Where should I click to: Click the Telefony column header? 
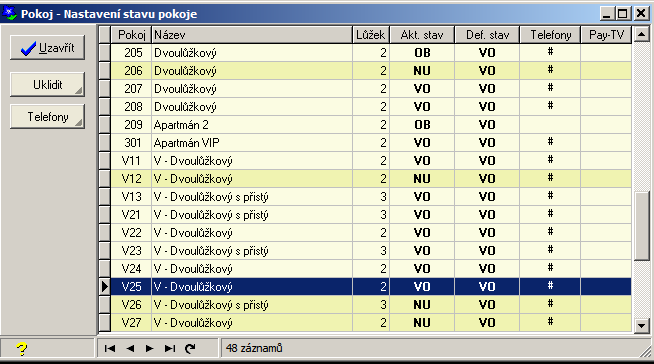coord(550,35)
